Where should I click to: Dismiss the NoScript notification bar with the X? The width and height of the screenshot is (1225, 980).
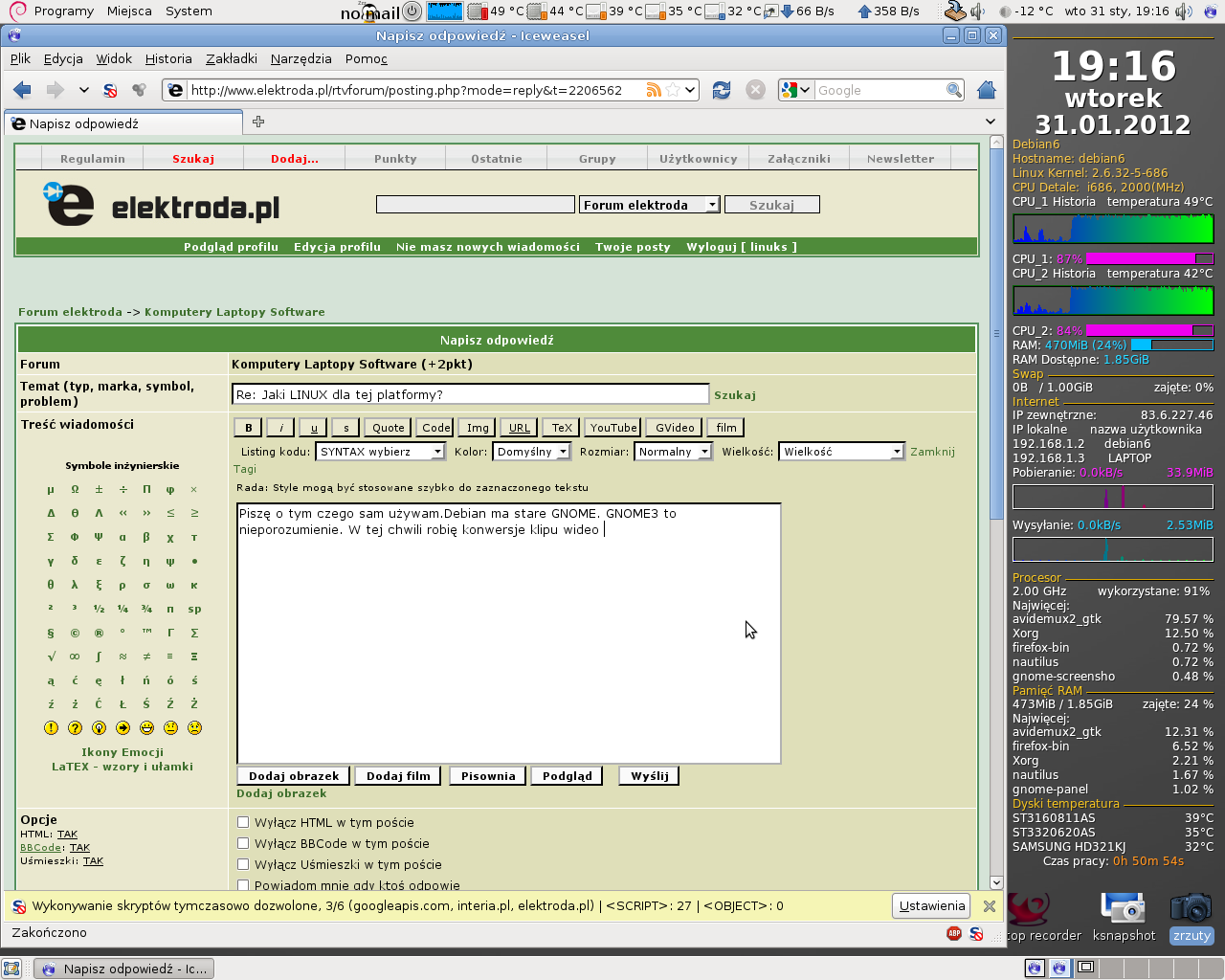[x=990, y=905]
